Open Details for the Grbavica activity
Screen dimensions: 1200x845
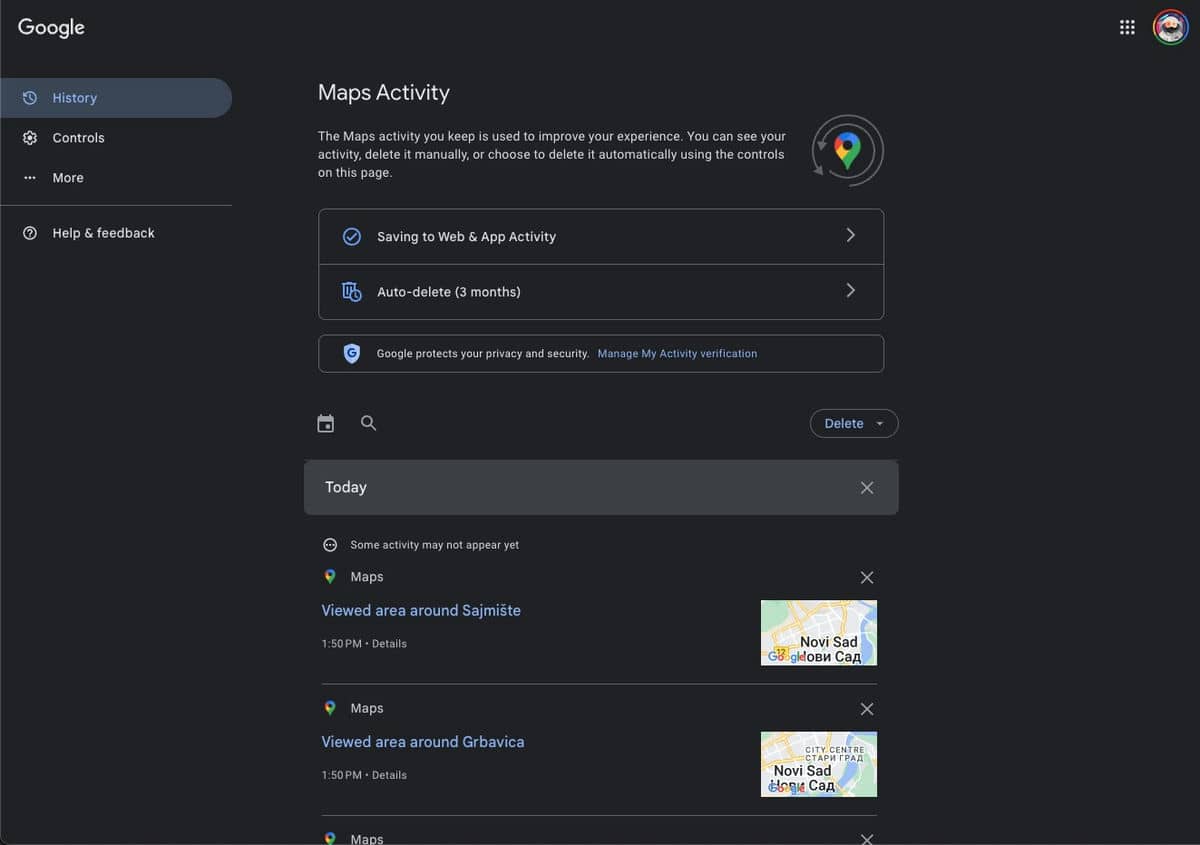[389, 775]
